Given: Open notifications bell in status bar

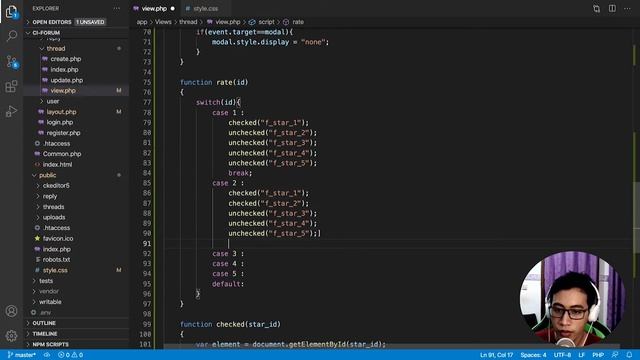Looking at the screenshot, I should pos(629,355).
